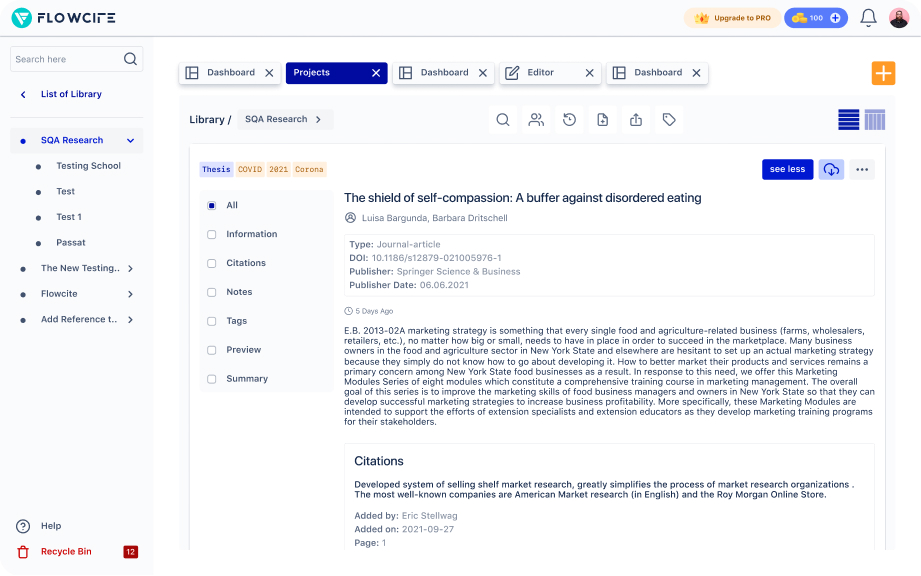
Task: Click the Search here input field
Action: [x=66, y=60]
